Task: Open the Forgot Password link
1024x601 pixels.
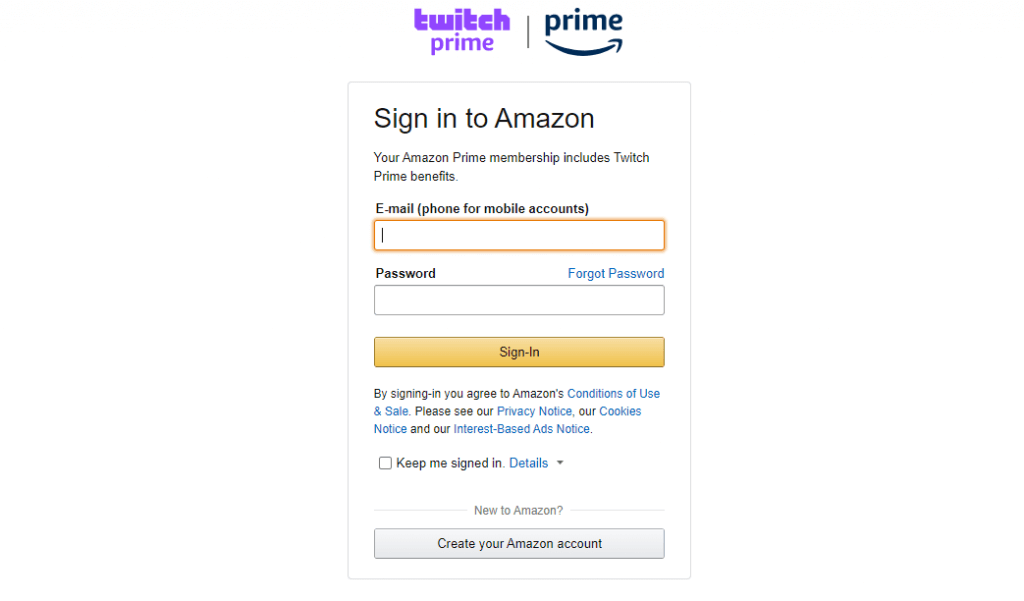Action: [616, 273]
